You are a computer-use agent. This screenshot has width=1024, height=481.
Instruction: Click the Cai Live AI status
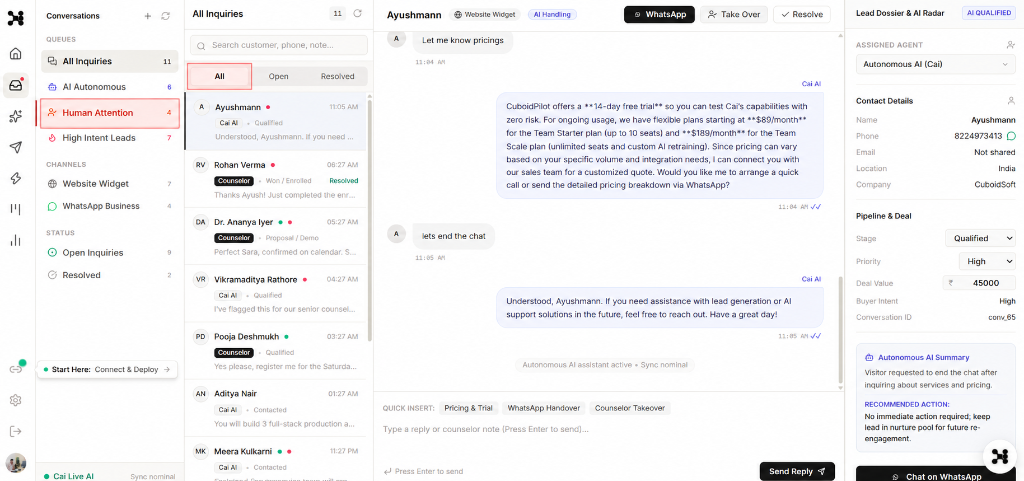pyautogui.click(x=69, y=476)
